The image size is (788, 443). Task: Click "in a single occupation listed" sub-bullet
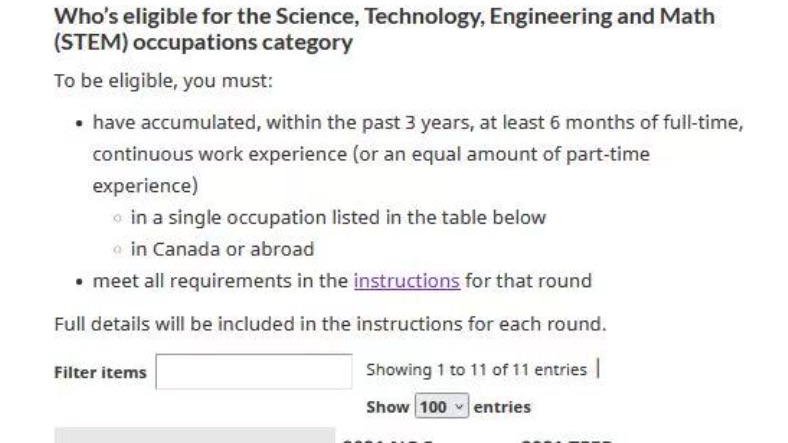338,217
